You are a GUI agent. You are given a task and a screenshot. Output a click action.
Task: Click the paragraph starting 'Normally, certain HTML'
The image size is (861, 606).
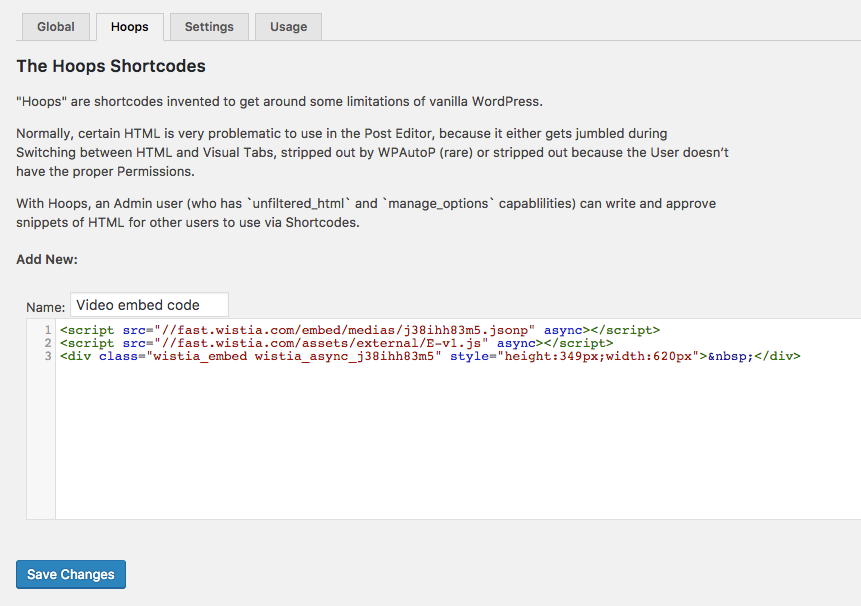[372, 153]
